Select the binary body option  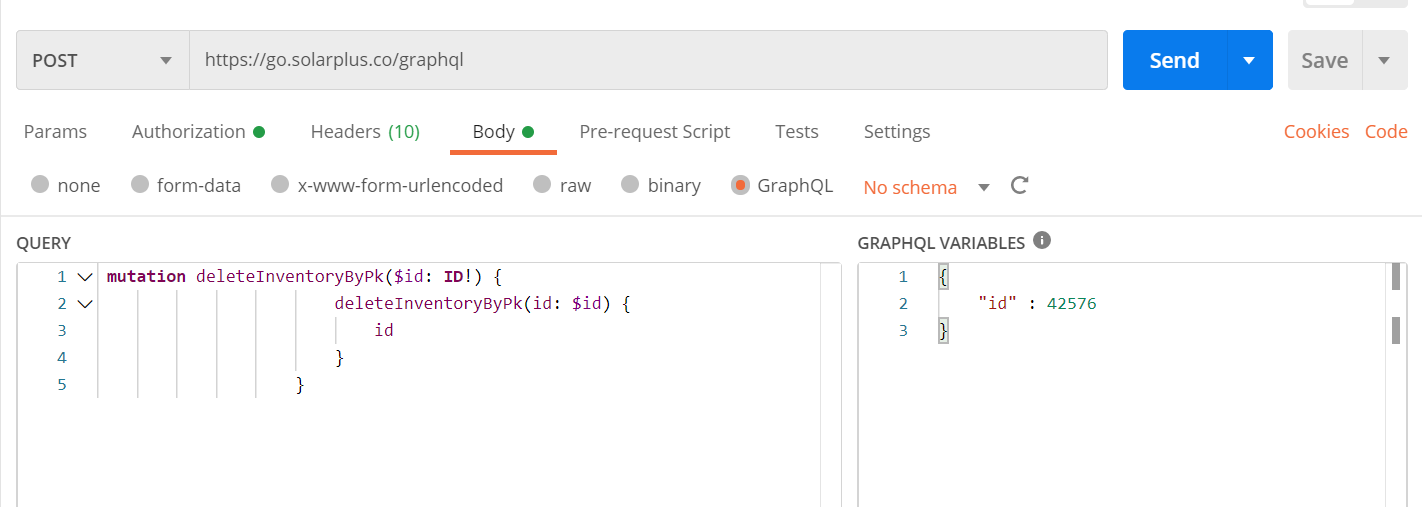[x=630, y=185]
